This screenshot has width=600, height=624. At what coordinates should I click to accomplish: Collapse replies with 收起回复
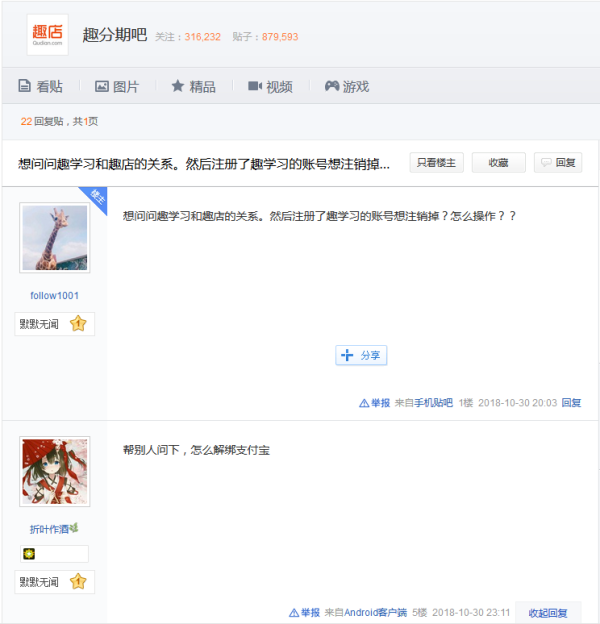[x=548, y=613]
